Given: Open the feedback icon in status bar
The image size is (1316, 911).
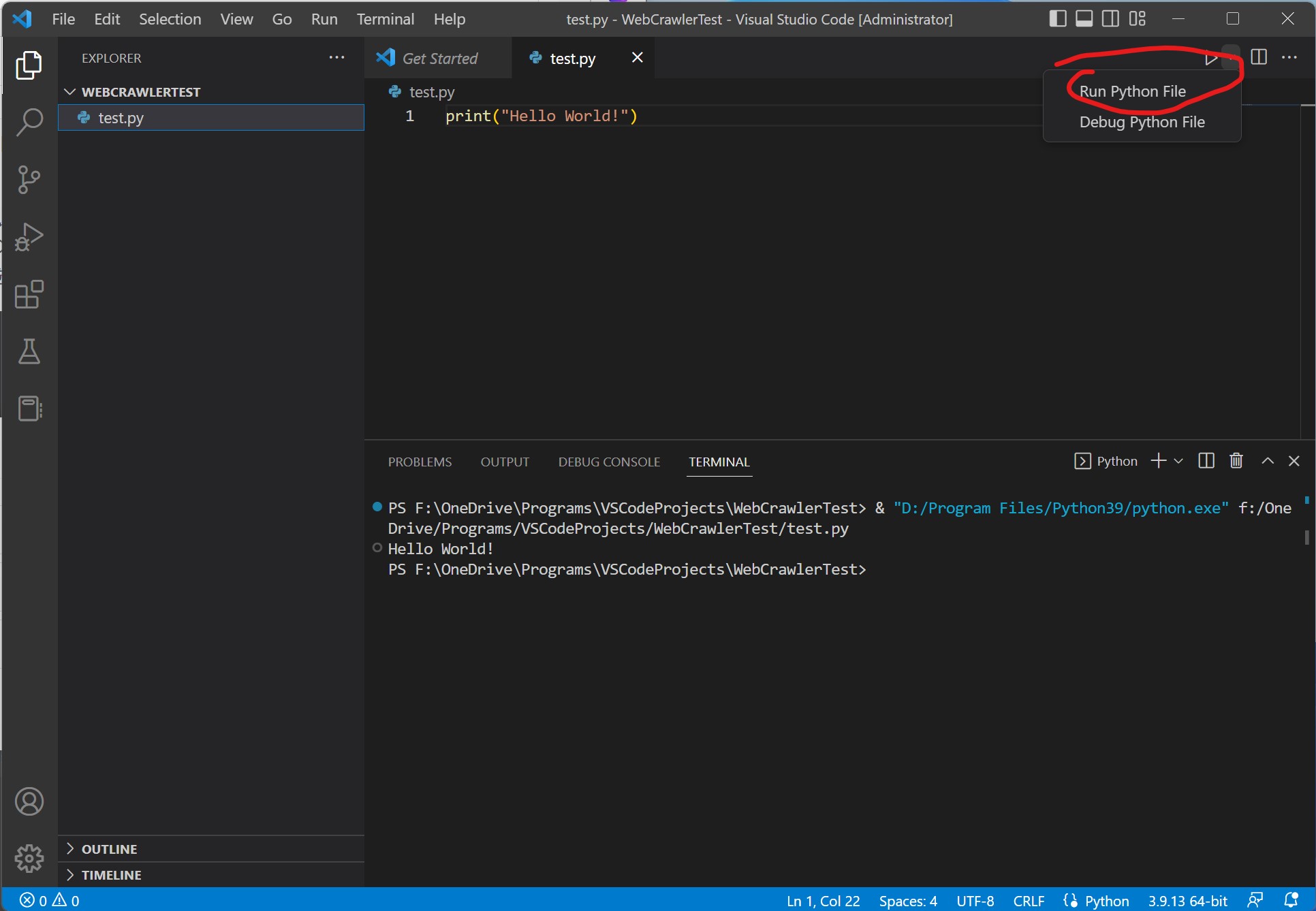Looking at the screenshot, I should click(x=1255, y=900).
